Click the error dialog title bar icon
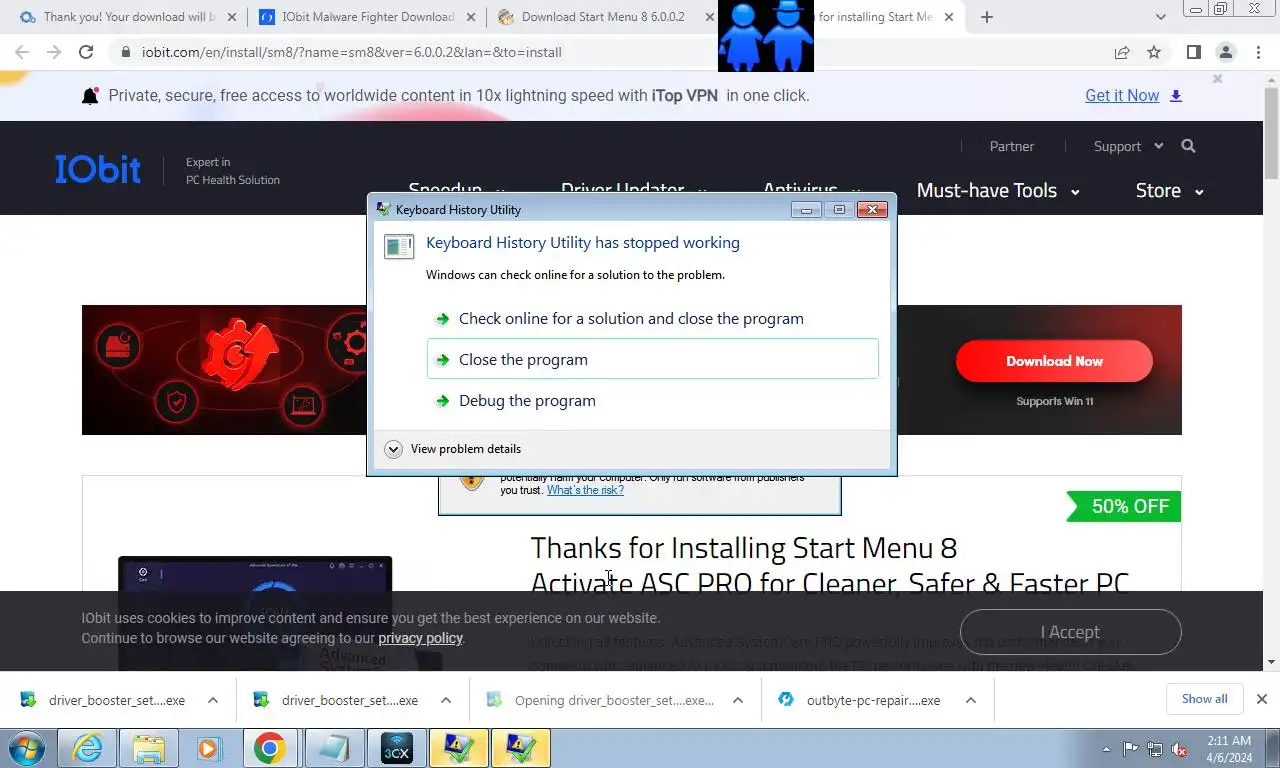The height and width of the screenshot is (768, 1280). [x=383, y=209]
